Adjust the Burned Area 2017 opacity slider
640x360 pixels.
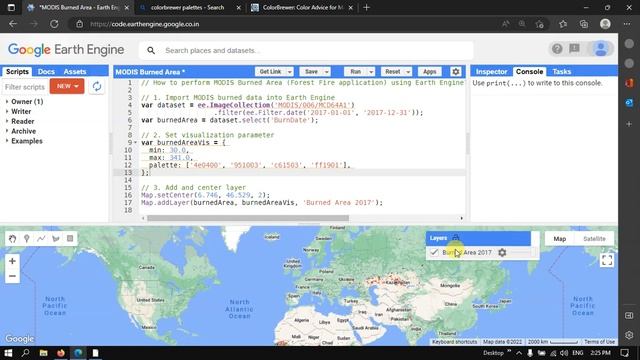523,253
